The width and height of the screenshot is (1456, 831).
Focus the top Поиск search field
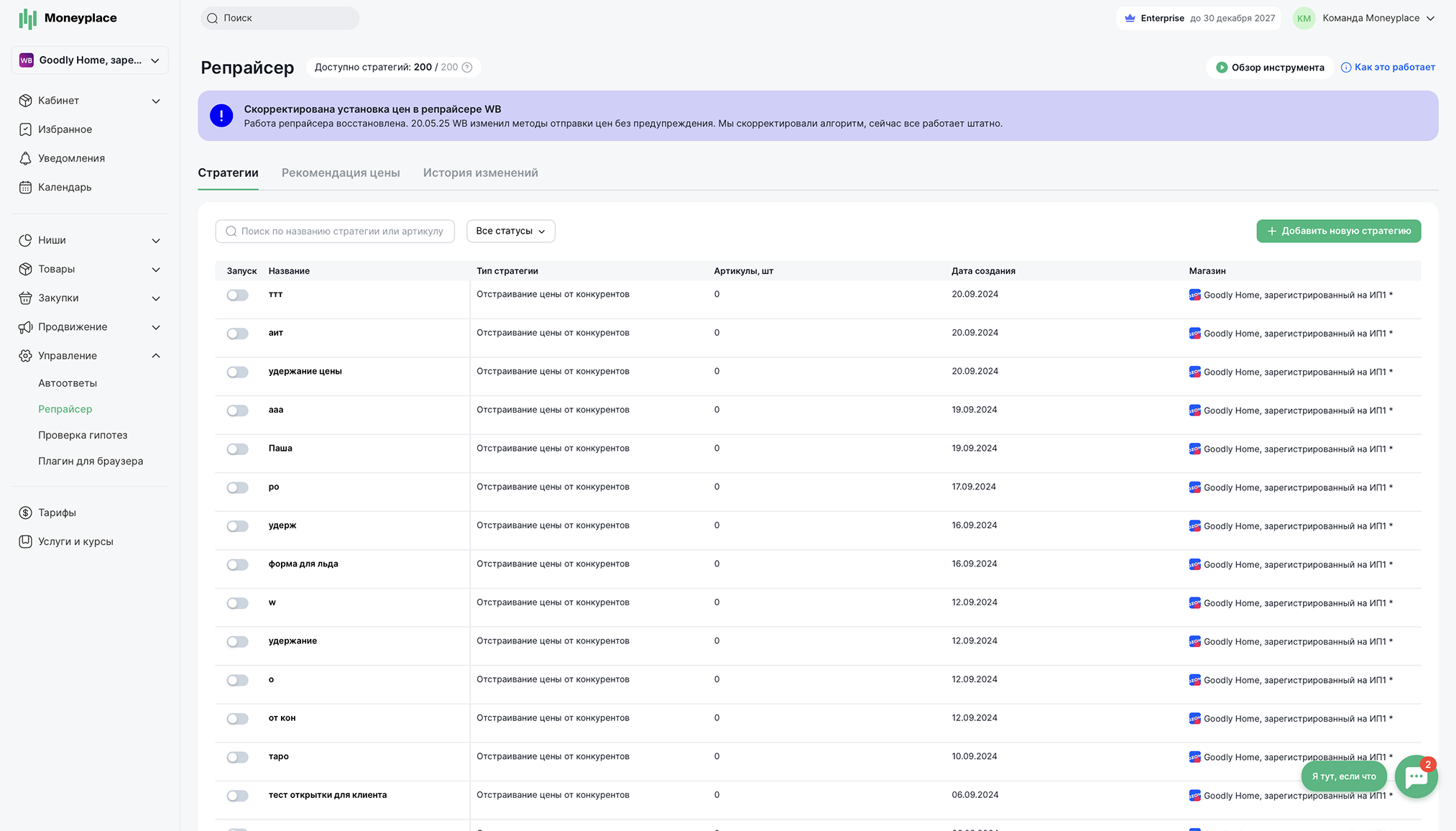280,18
